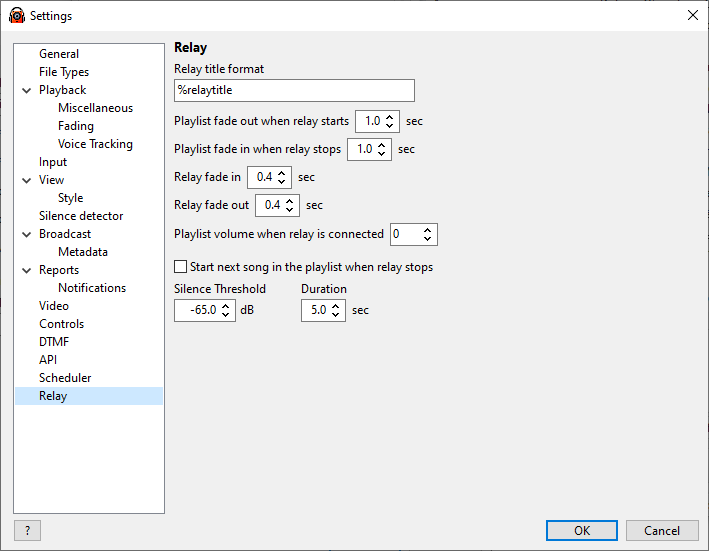This screenshot has width=709, height=551.
Task: Increase playlist volume when relay is connected
Action: click(x=427, y=230)
